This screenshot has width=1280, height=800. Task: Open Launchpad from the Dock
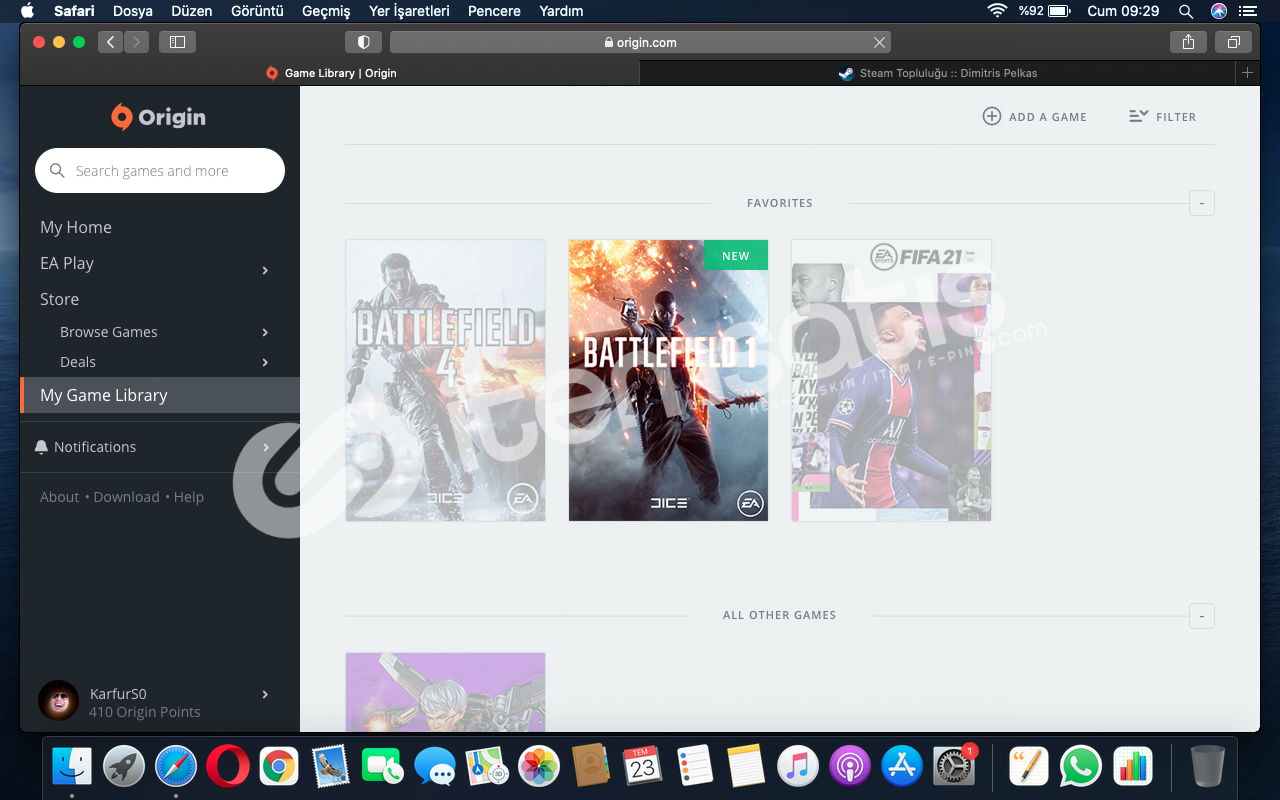point(124,767)
